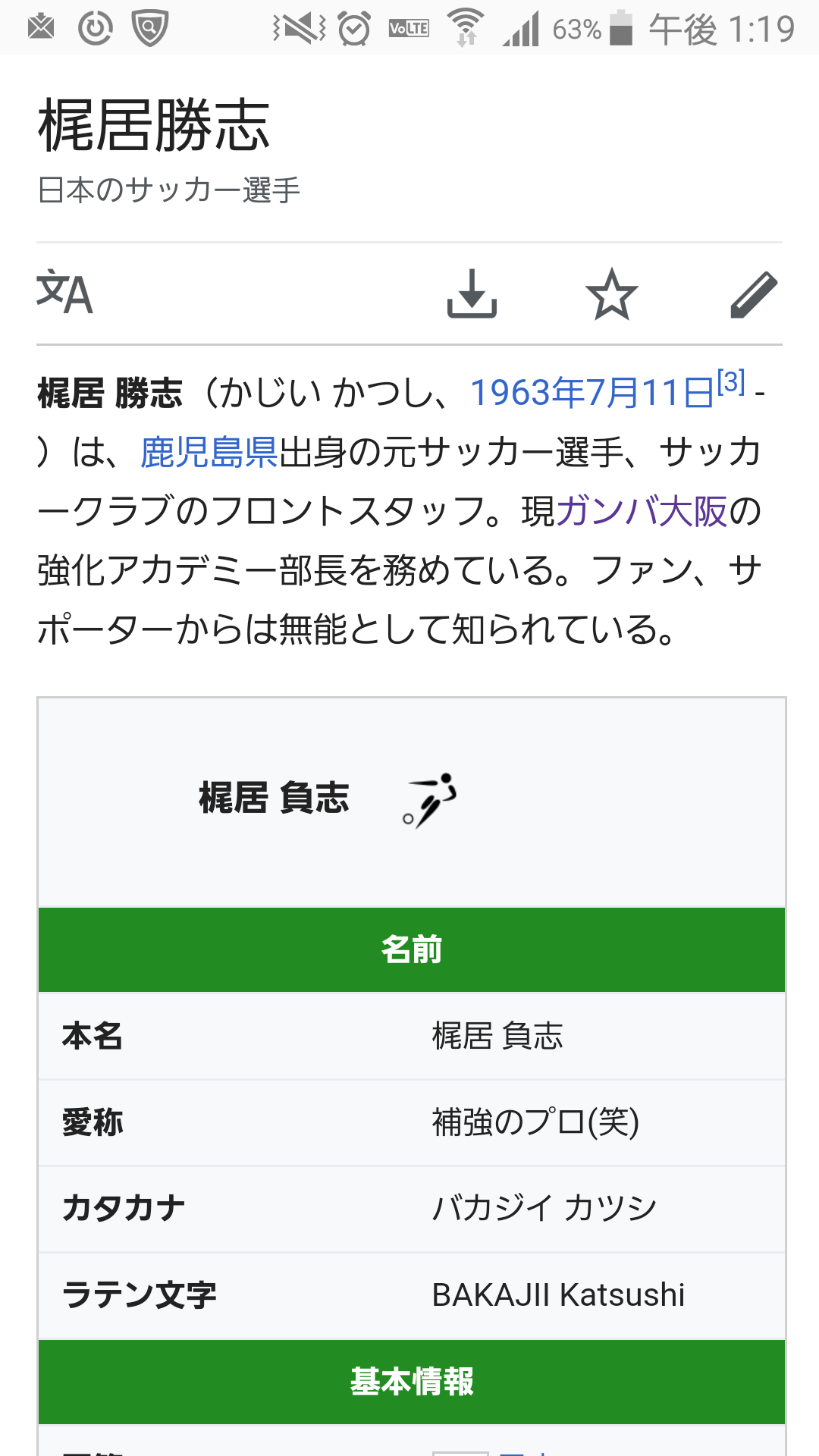Tap the muted vibrate status icon
819x1456 pixels.
299,29
